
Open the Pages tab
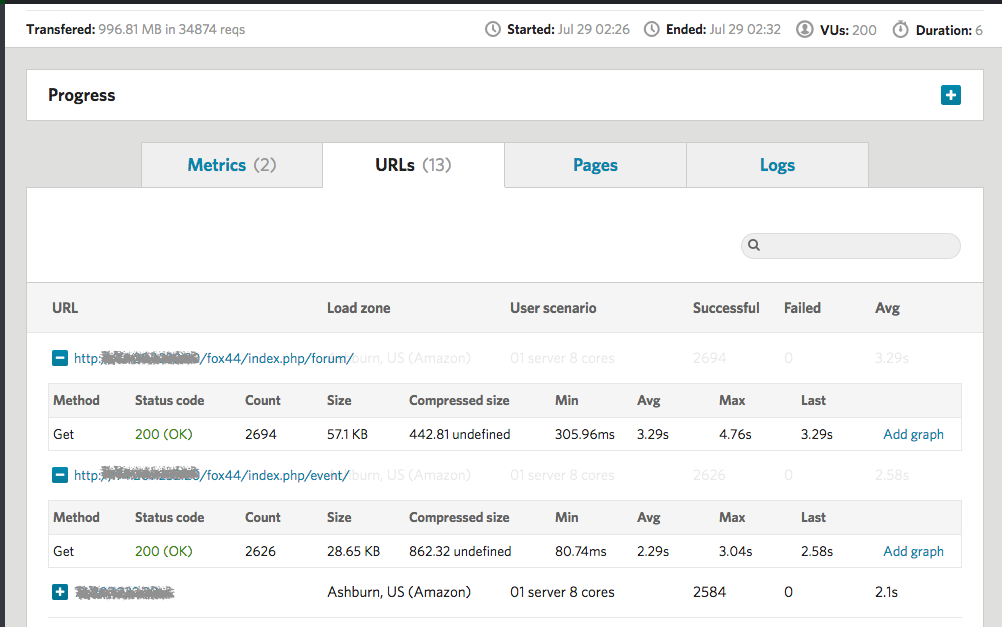595,165
